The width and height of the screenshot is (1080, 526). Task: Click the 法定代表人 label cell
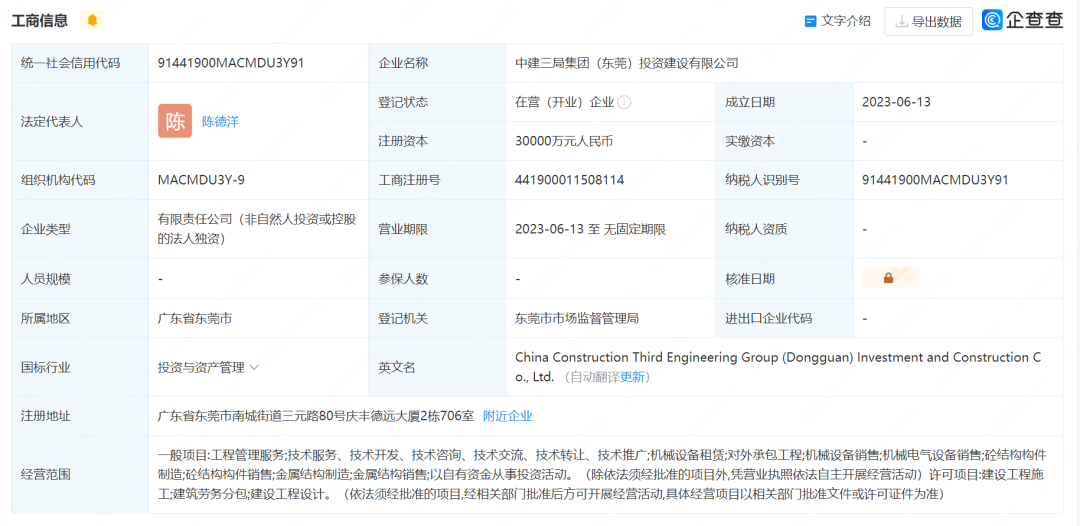80,122
